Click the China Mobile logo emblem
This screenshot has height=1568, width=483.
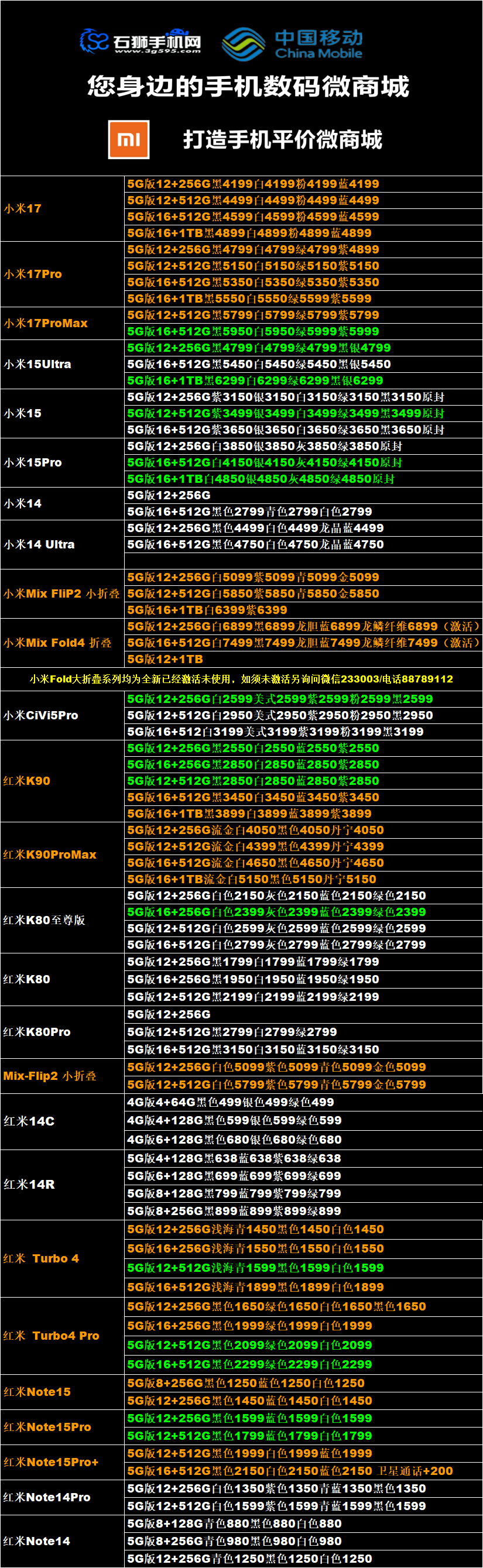tap(242, 44)
